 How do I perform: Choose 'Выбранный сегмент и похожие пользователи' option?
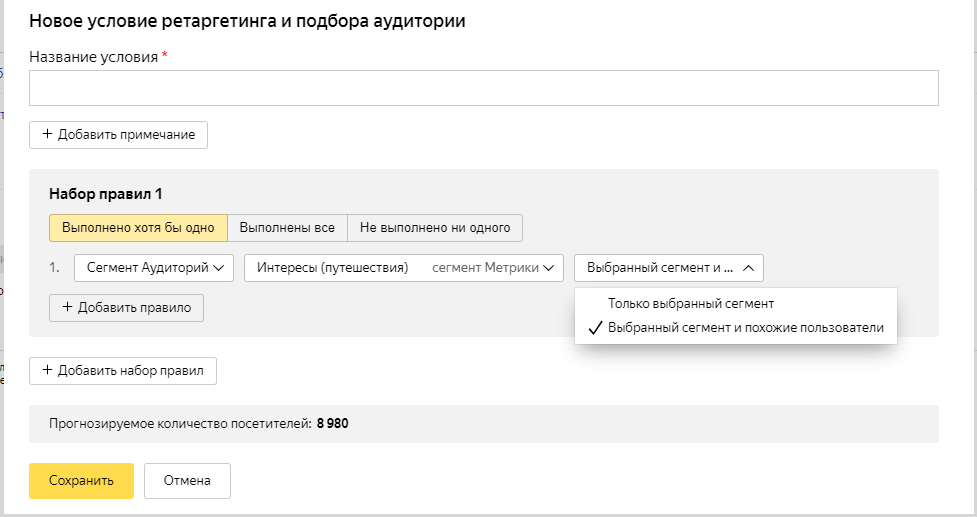(735, 328)
